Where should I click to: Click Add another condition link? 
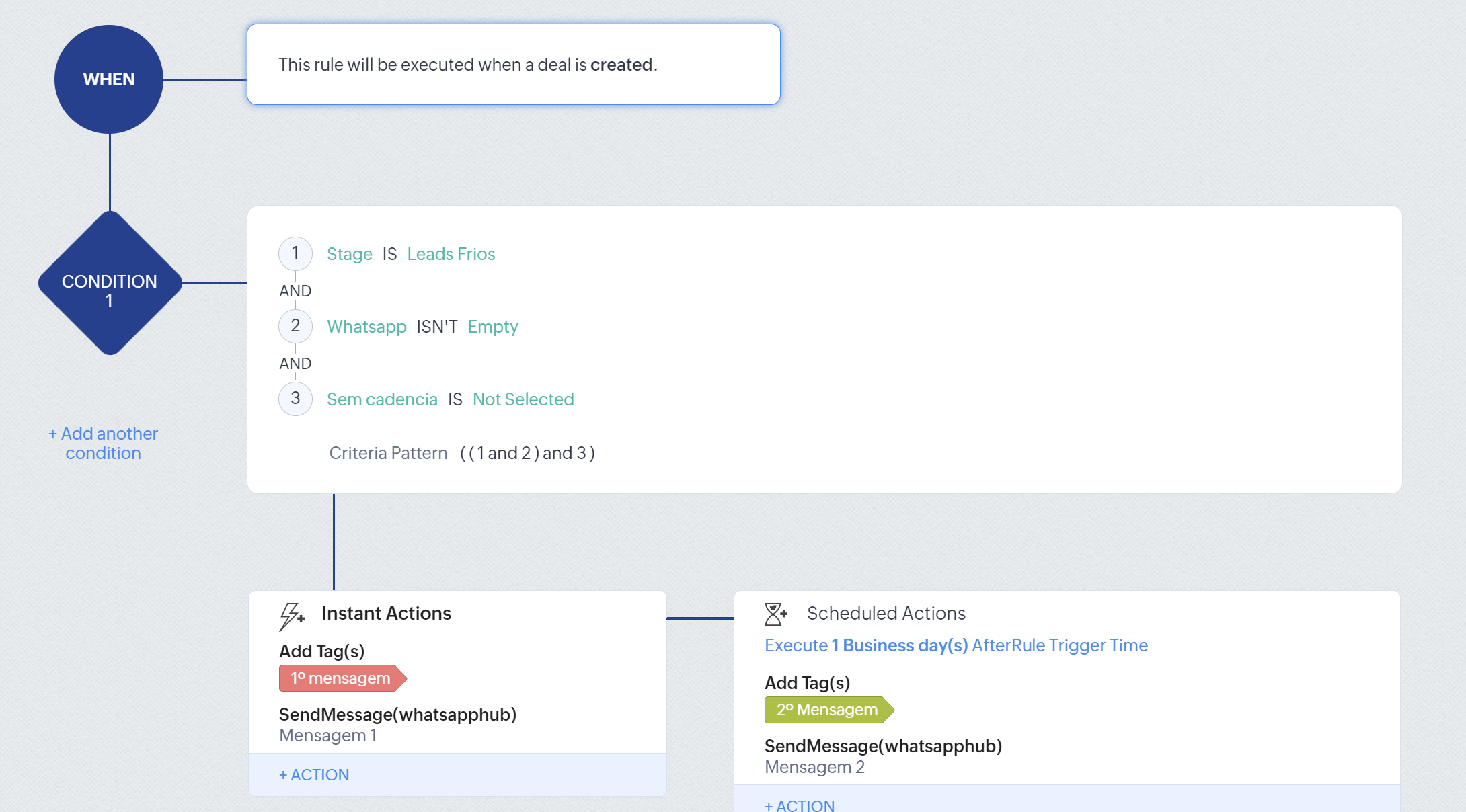point(104,443)
